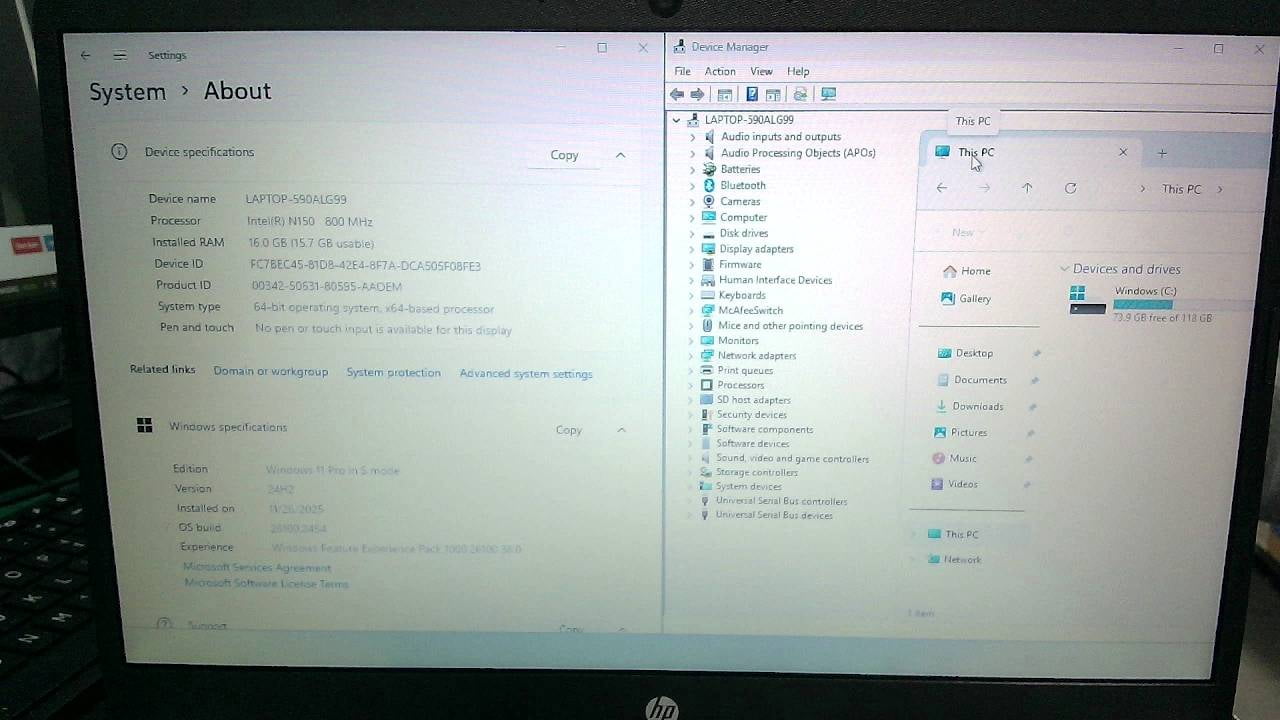The width and height of the screenshot is (1280, 720).
Task: Click the back arrow in File Explorer
Action: click(x=941, y=188)
